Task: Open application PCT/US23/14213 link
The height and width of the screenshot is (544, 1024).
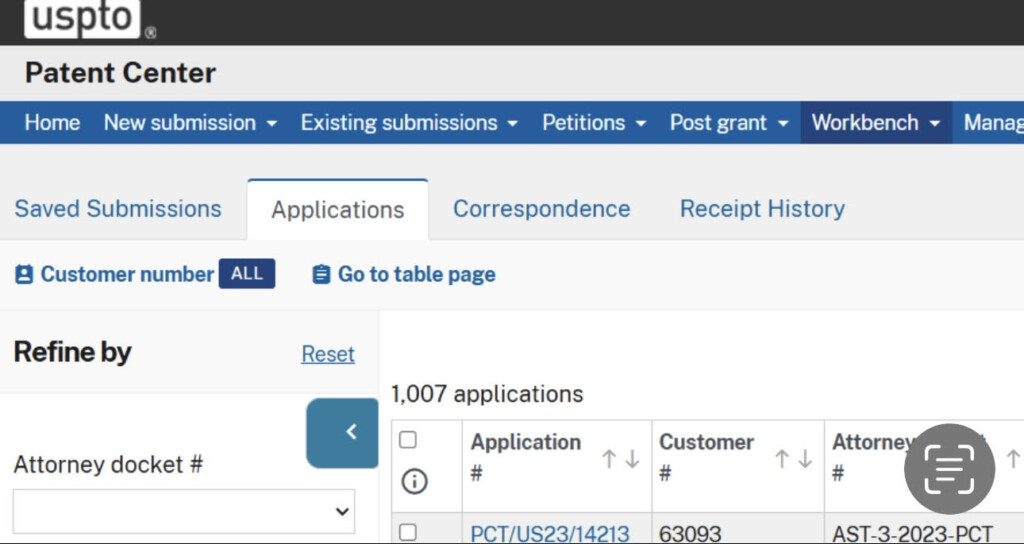Action: click(x=550, y=534)
